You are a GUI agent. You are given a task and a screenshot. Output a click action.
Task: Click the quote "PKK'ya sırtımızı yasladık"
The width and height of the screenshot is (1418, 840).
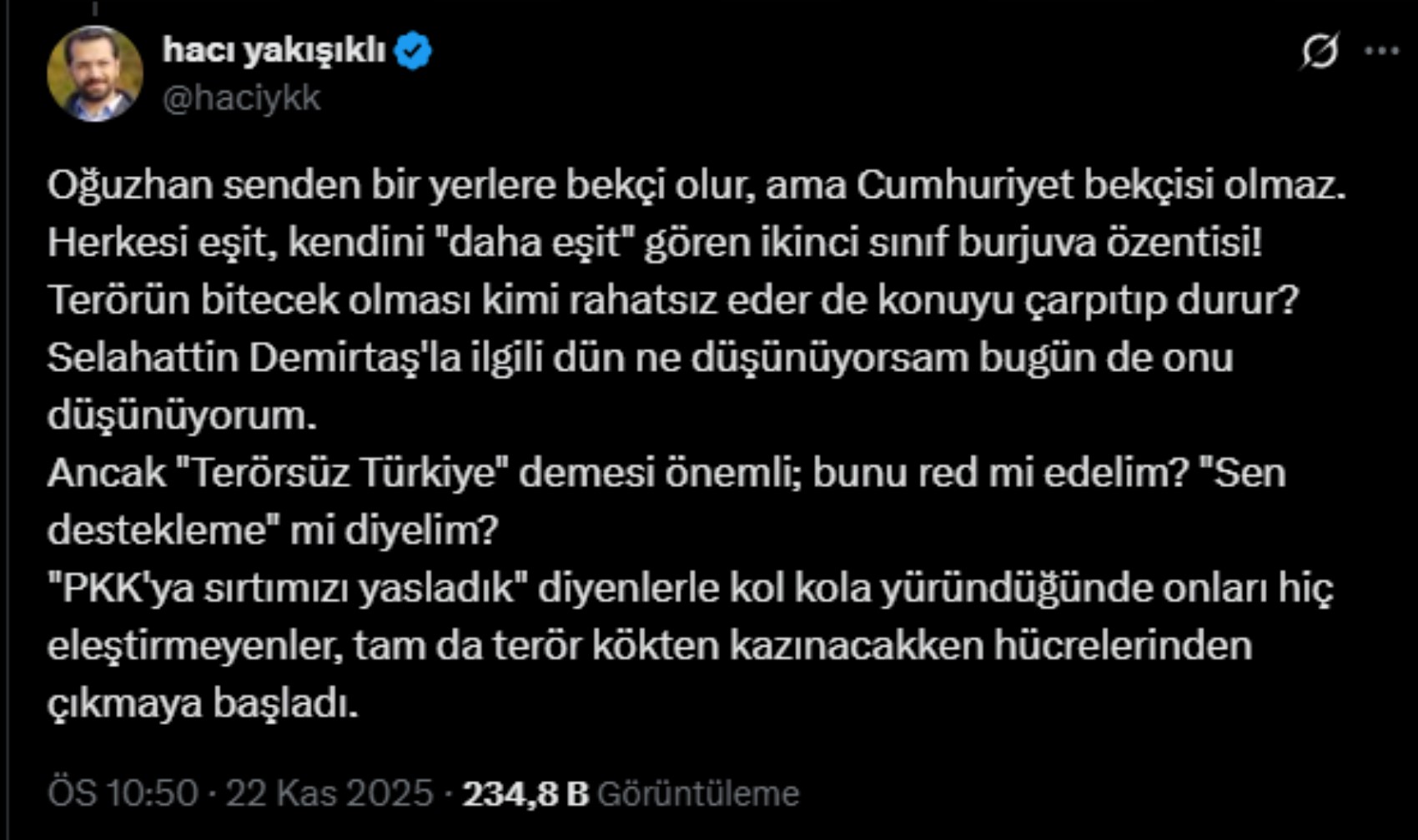[x=291, y=588]
